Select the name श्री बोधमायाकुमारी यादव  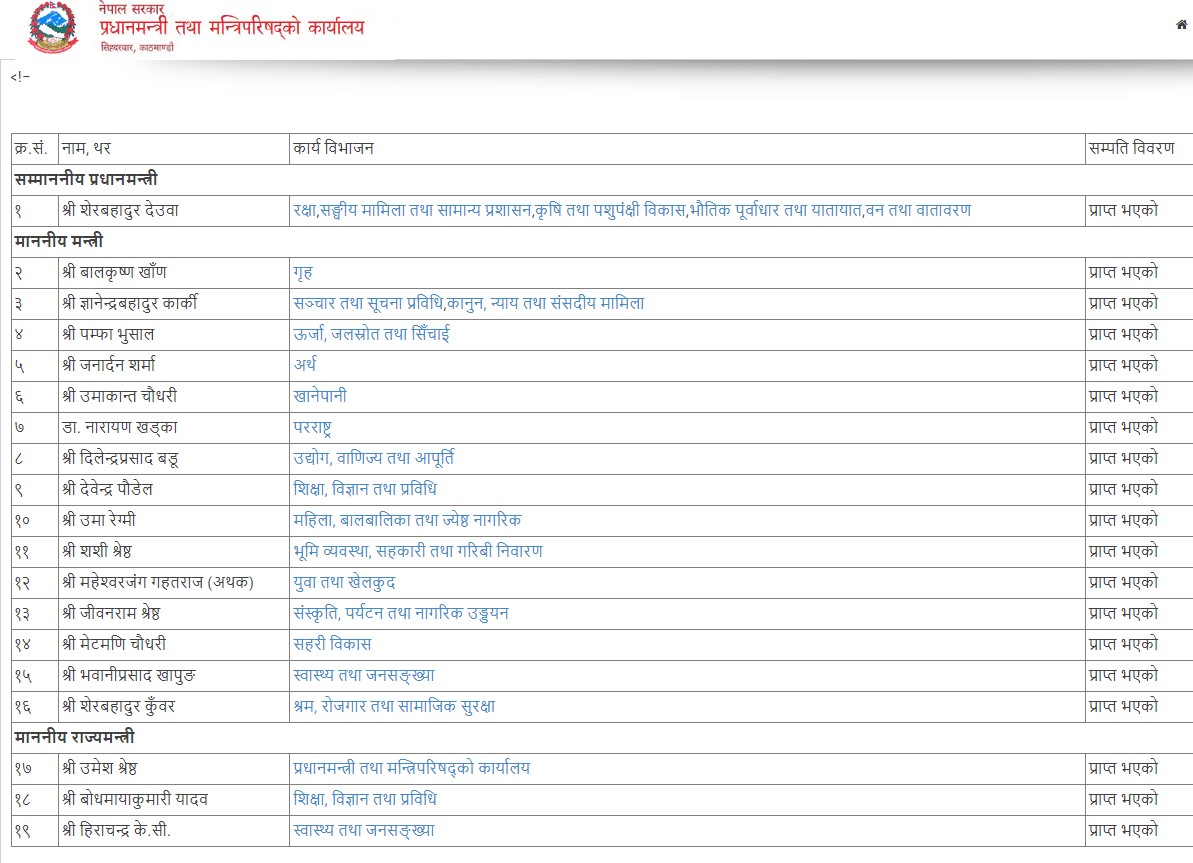135,799
